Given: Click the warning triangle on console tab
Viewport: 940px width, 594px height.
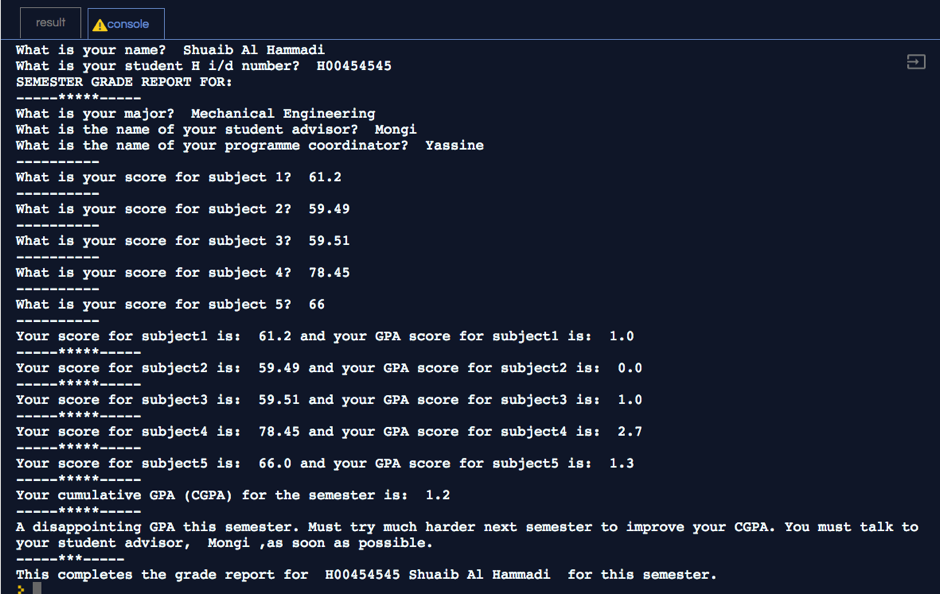Looking at the screenshot, I should (x=101, y=22).
